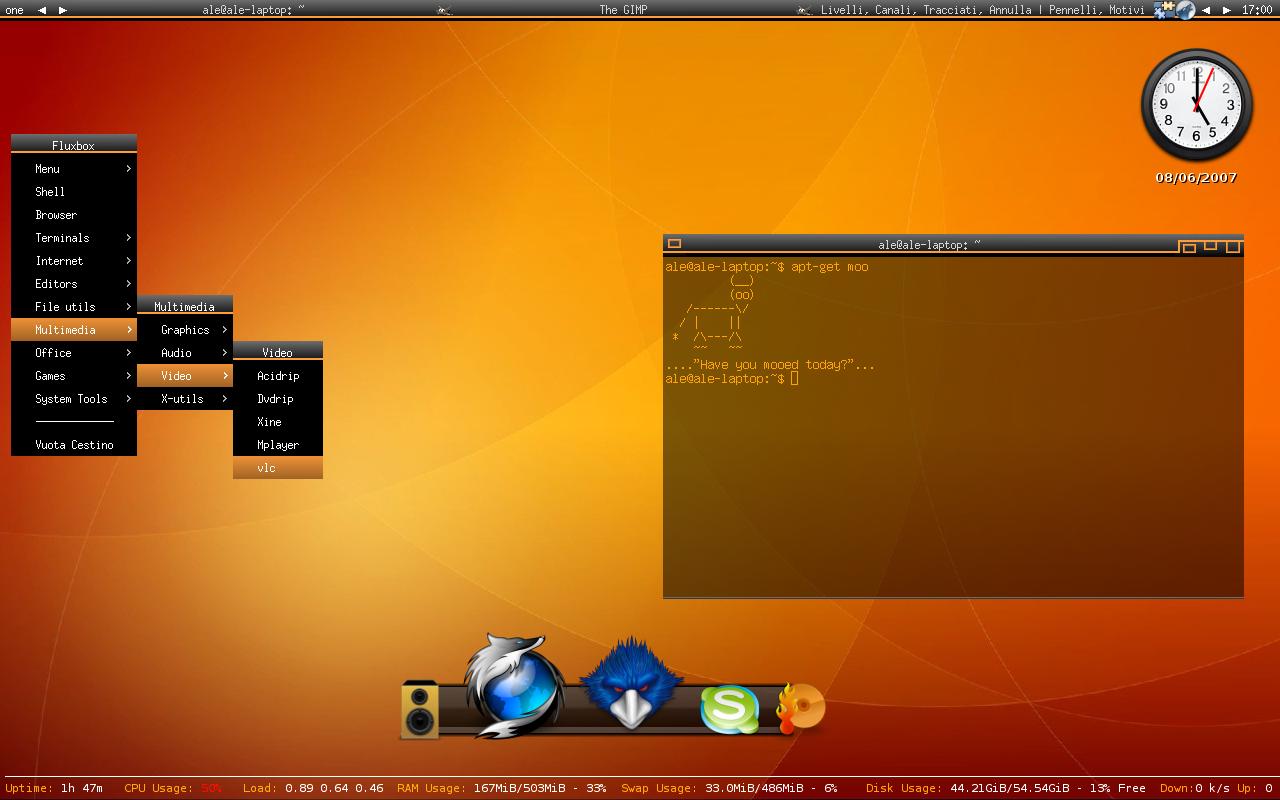Click the 'CPU Usage' status entry
Image resolution: width=1280 pixels, height=800 pixels.
point(173,788)
